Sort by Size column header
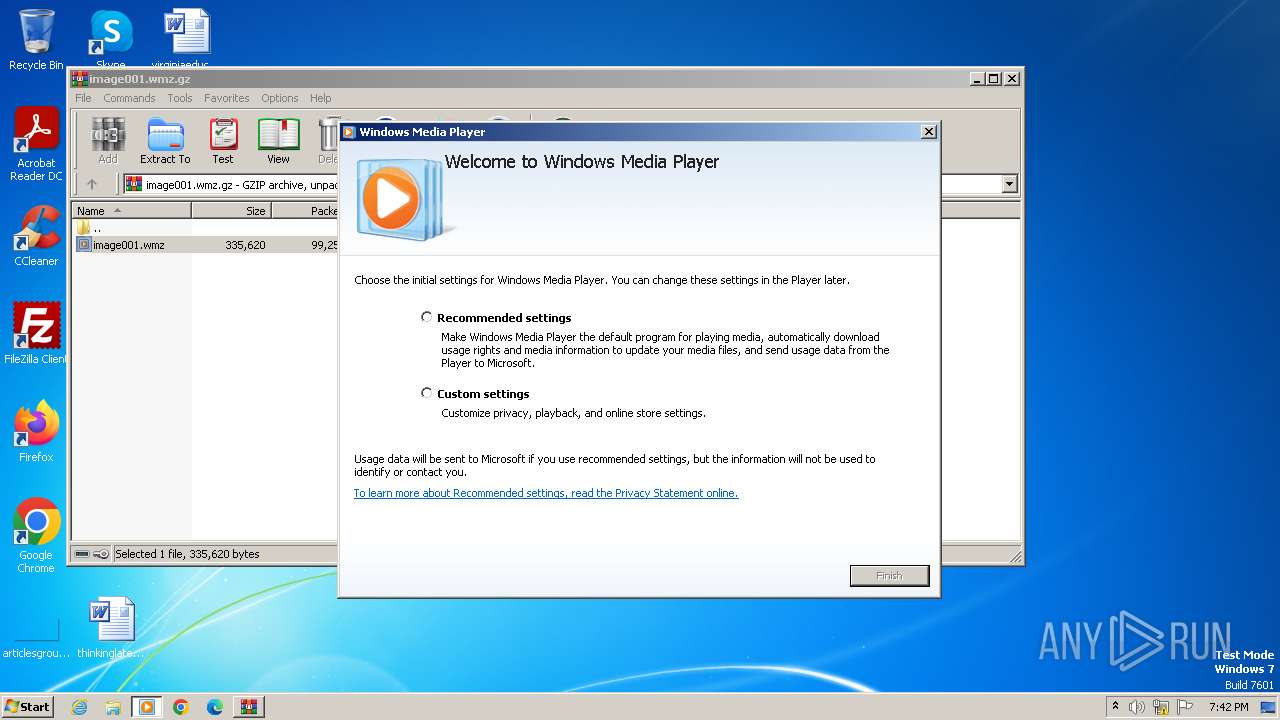 (x=231, y=211)
